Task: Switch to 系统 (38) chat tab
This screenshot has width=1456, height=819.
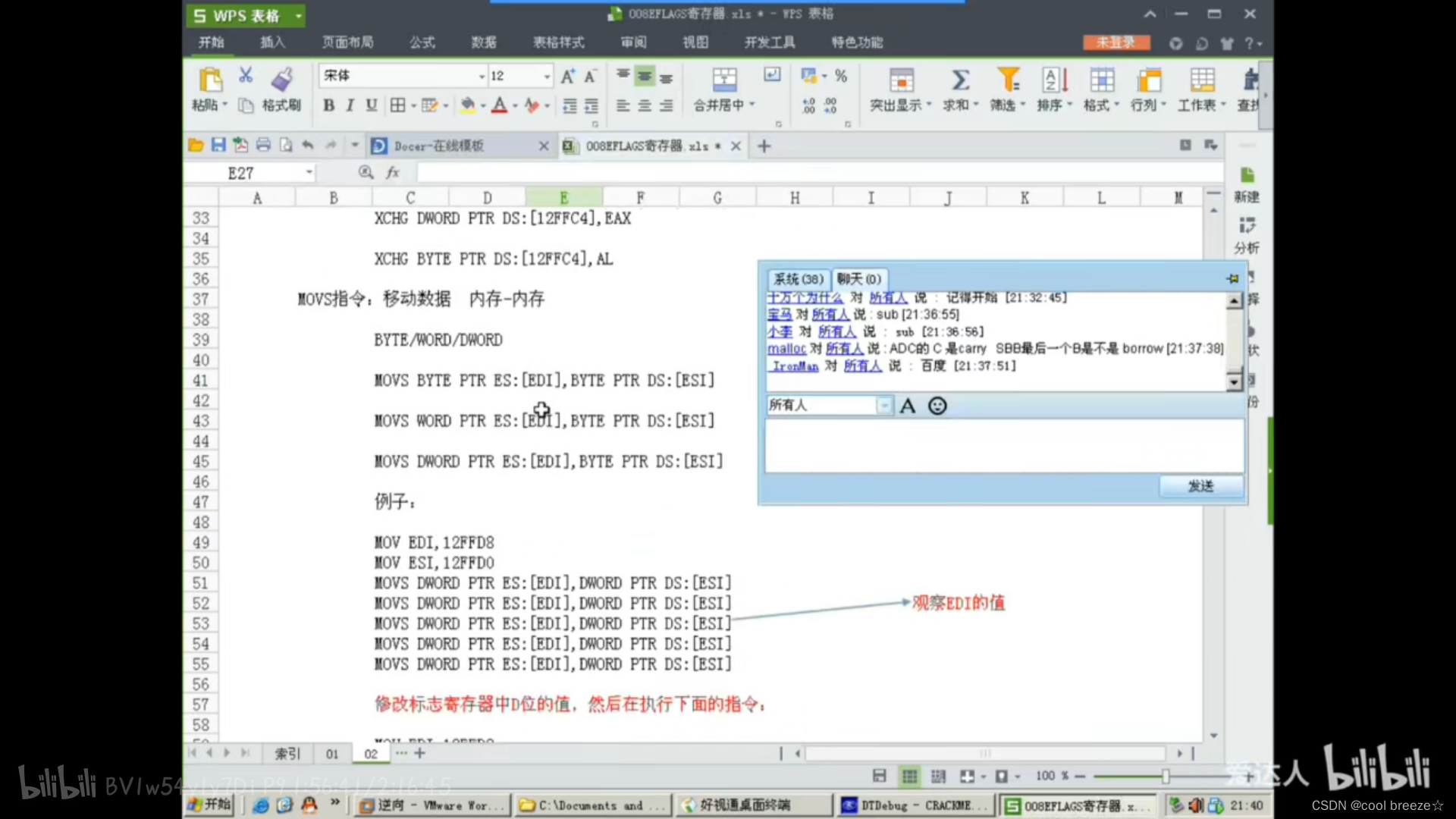Action: pos(799,279)
